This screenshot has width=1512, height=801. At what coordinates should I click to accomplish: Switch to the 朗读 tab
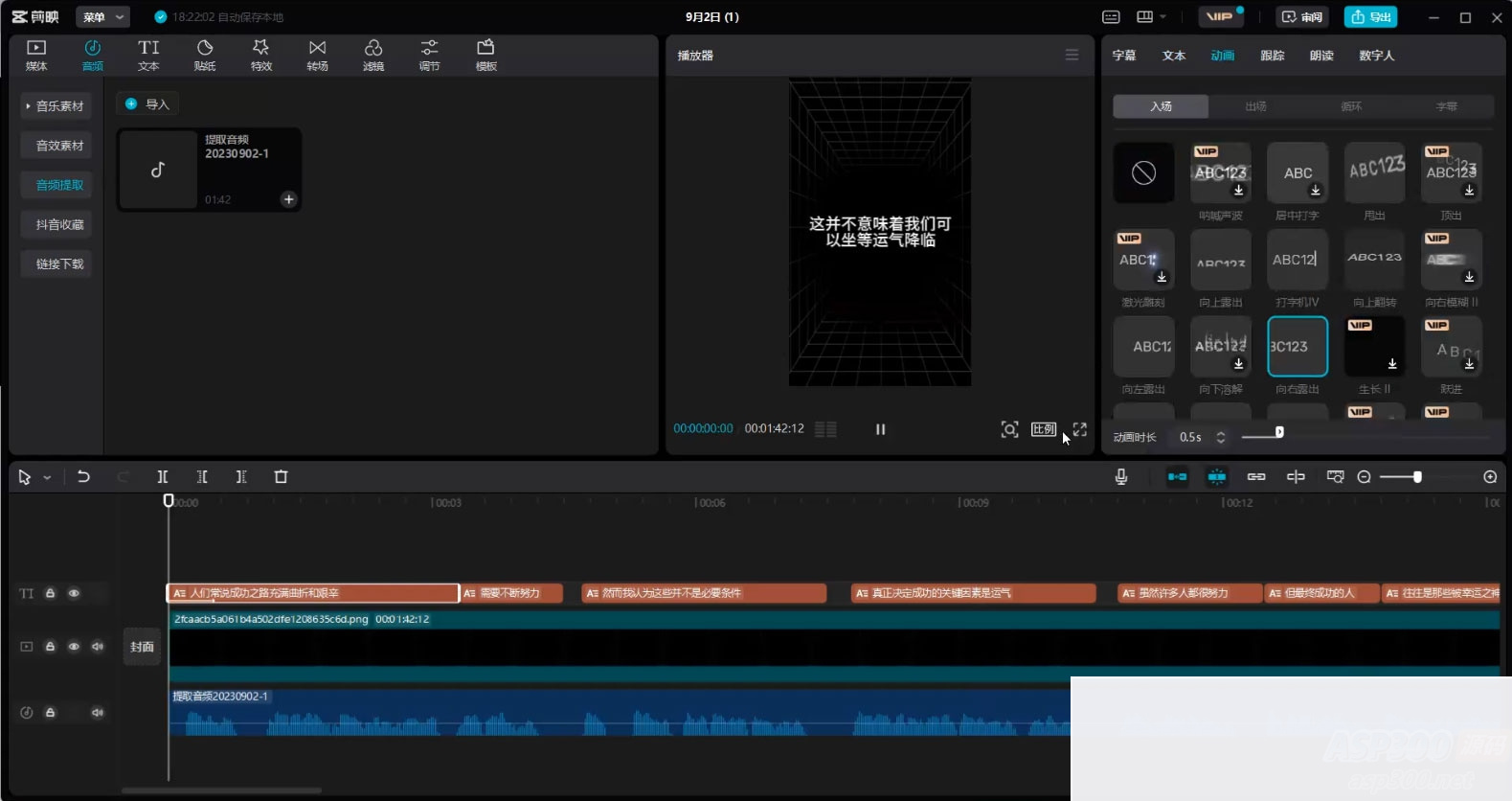click(x=1321, y=56)
